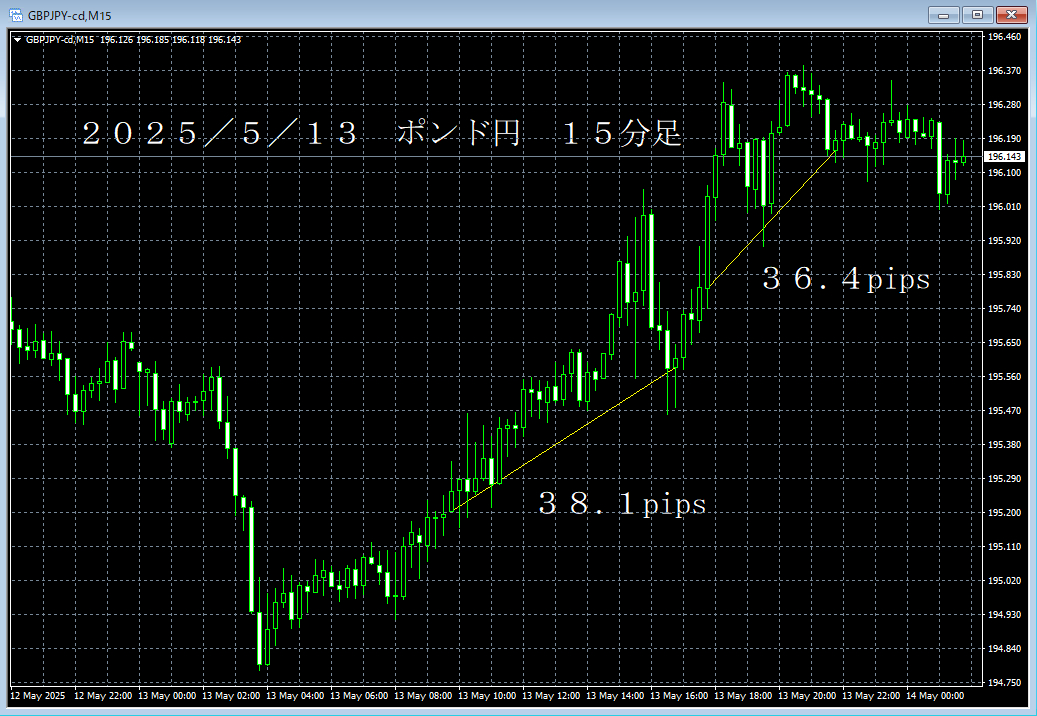Click the 38.1pips text annotation
This screenshot has height=716, width=1037.
[x=620, y=505]
